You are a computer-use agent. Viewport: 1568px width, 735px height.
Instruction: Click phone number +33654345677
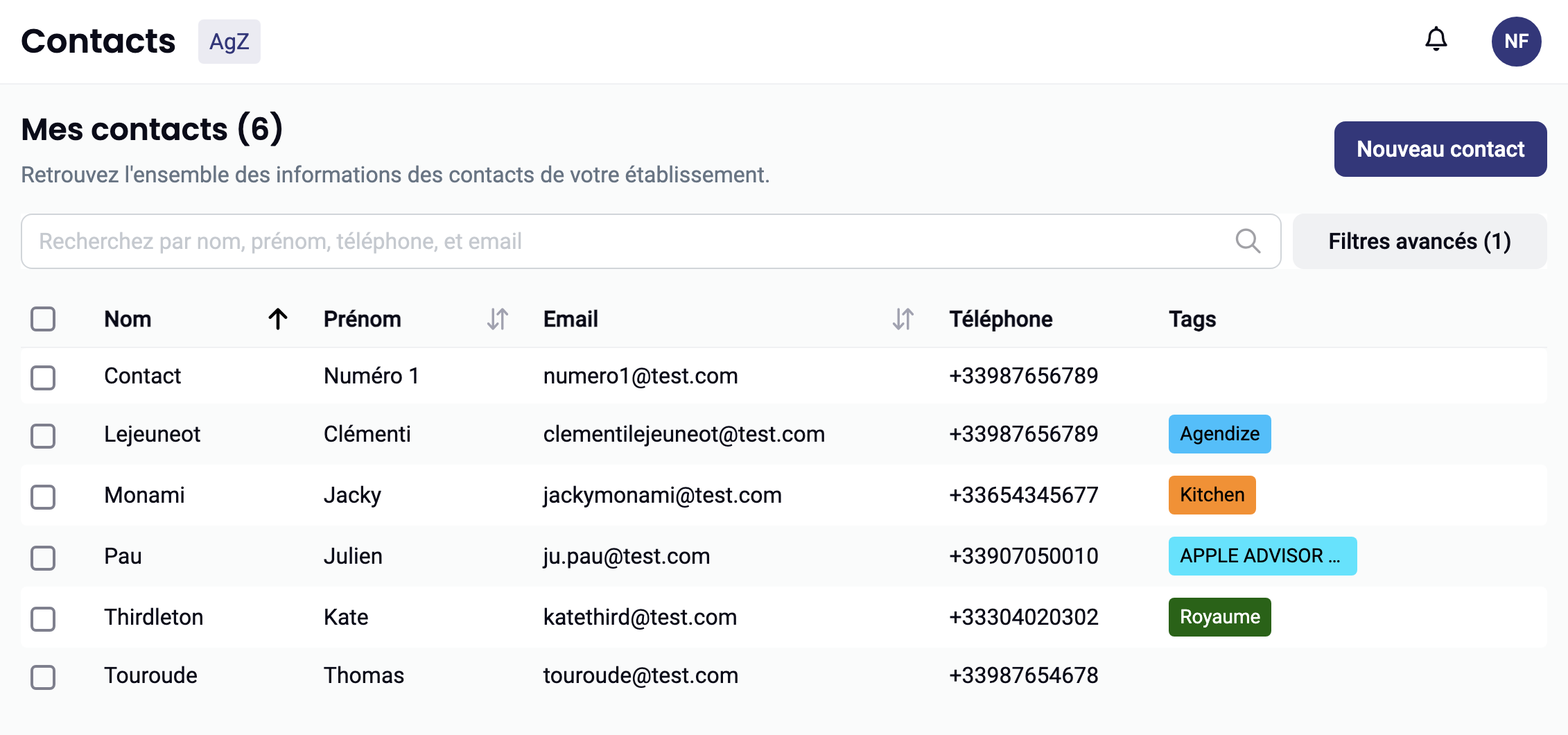[1024, 495]
